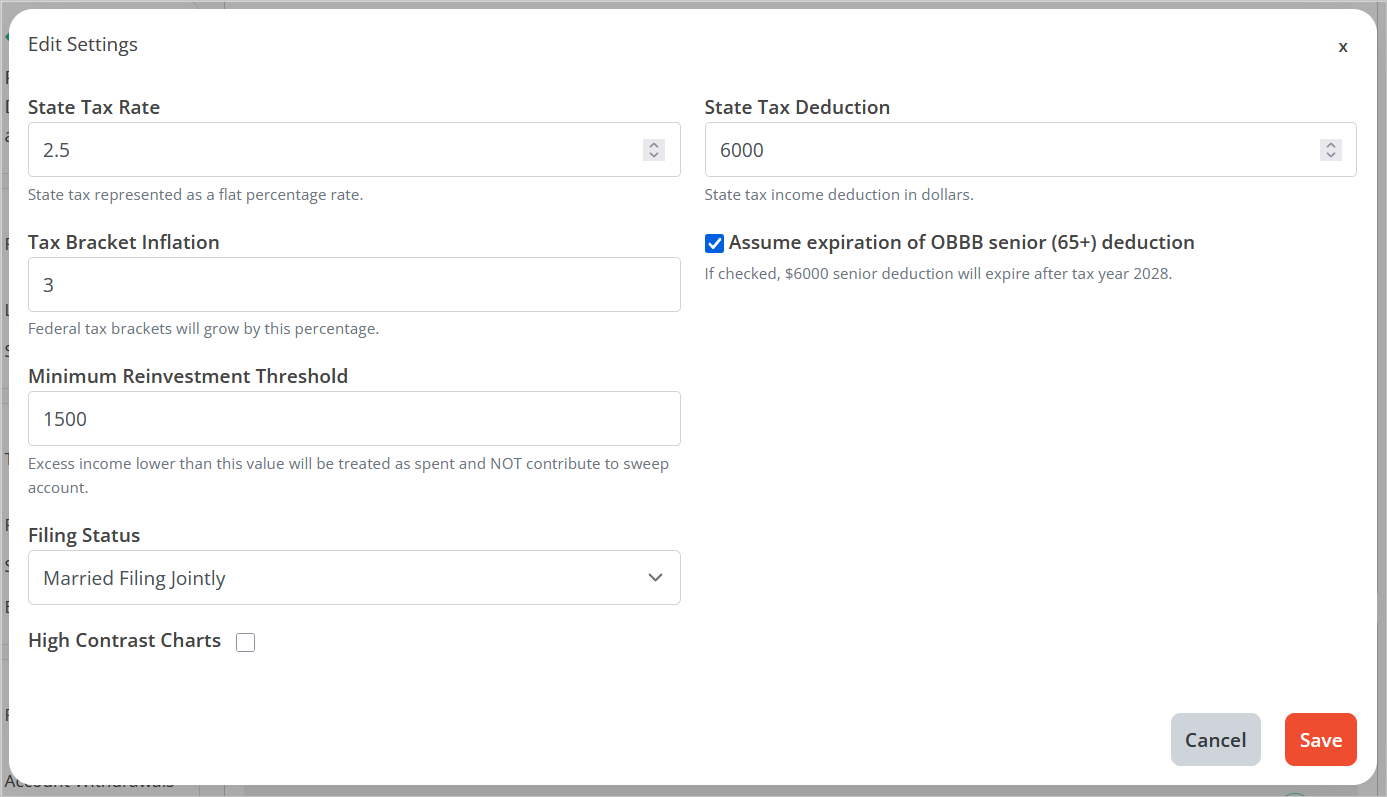Click the OBBB senior deduction label text
This screenshot has height=797, width=1387.
pyautogui.click(x=961, y=243)
